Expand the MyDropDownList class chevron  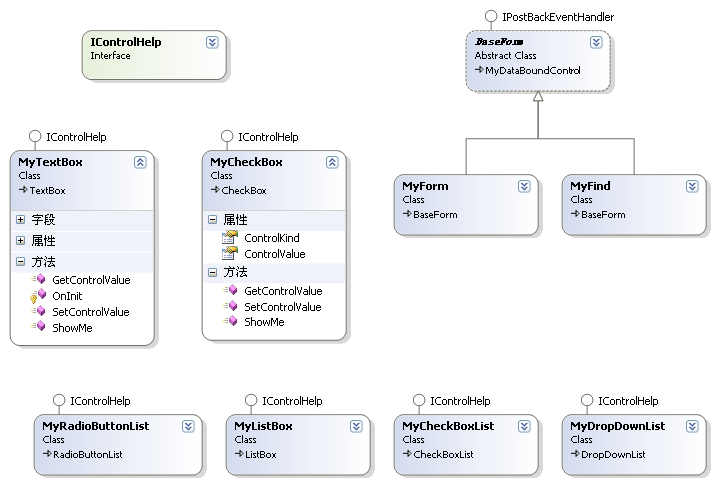point(692,426)
